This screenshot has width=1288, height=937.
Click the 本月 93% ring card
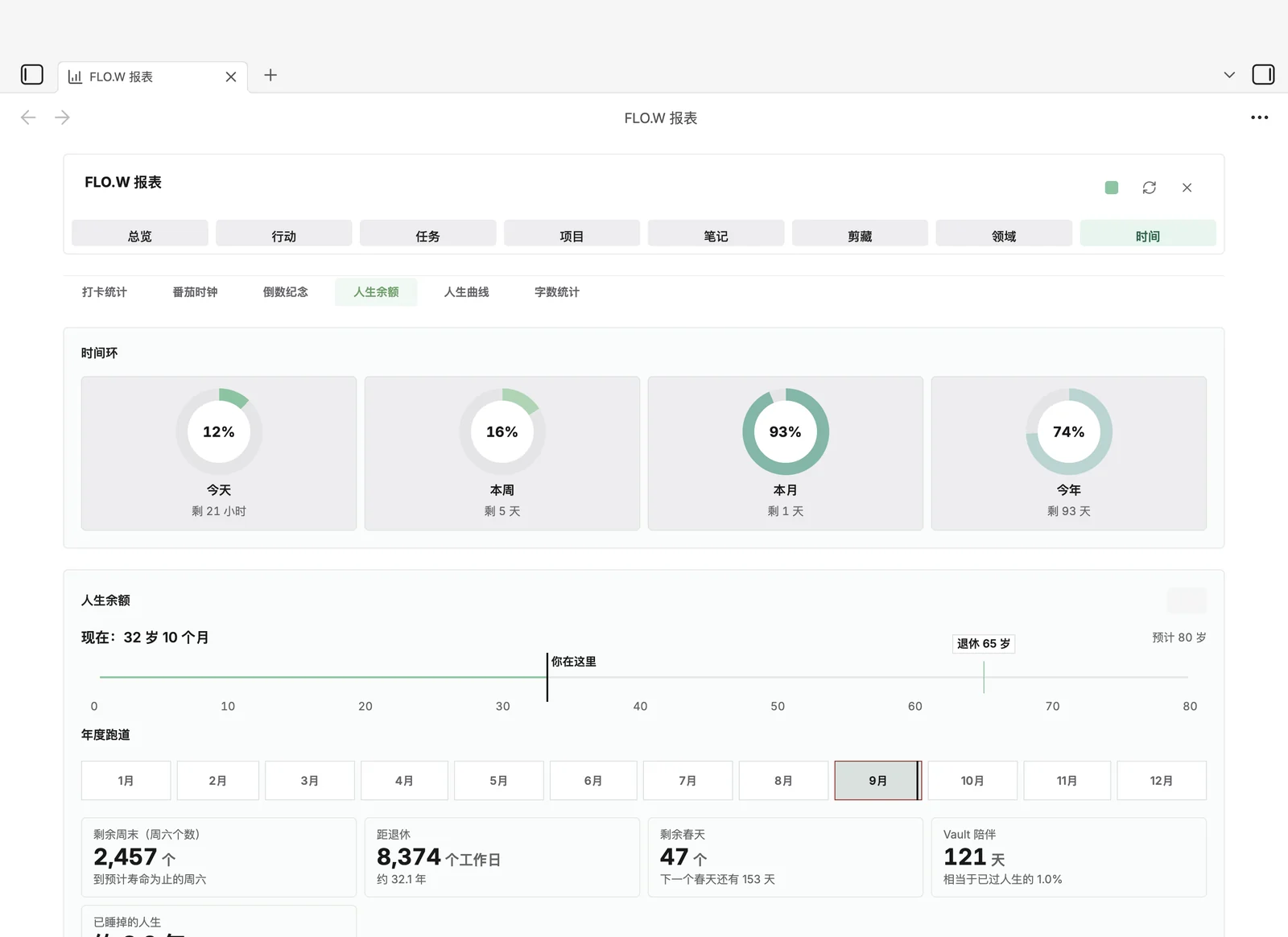pyautogui.click(x=786, y=453)
